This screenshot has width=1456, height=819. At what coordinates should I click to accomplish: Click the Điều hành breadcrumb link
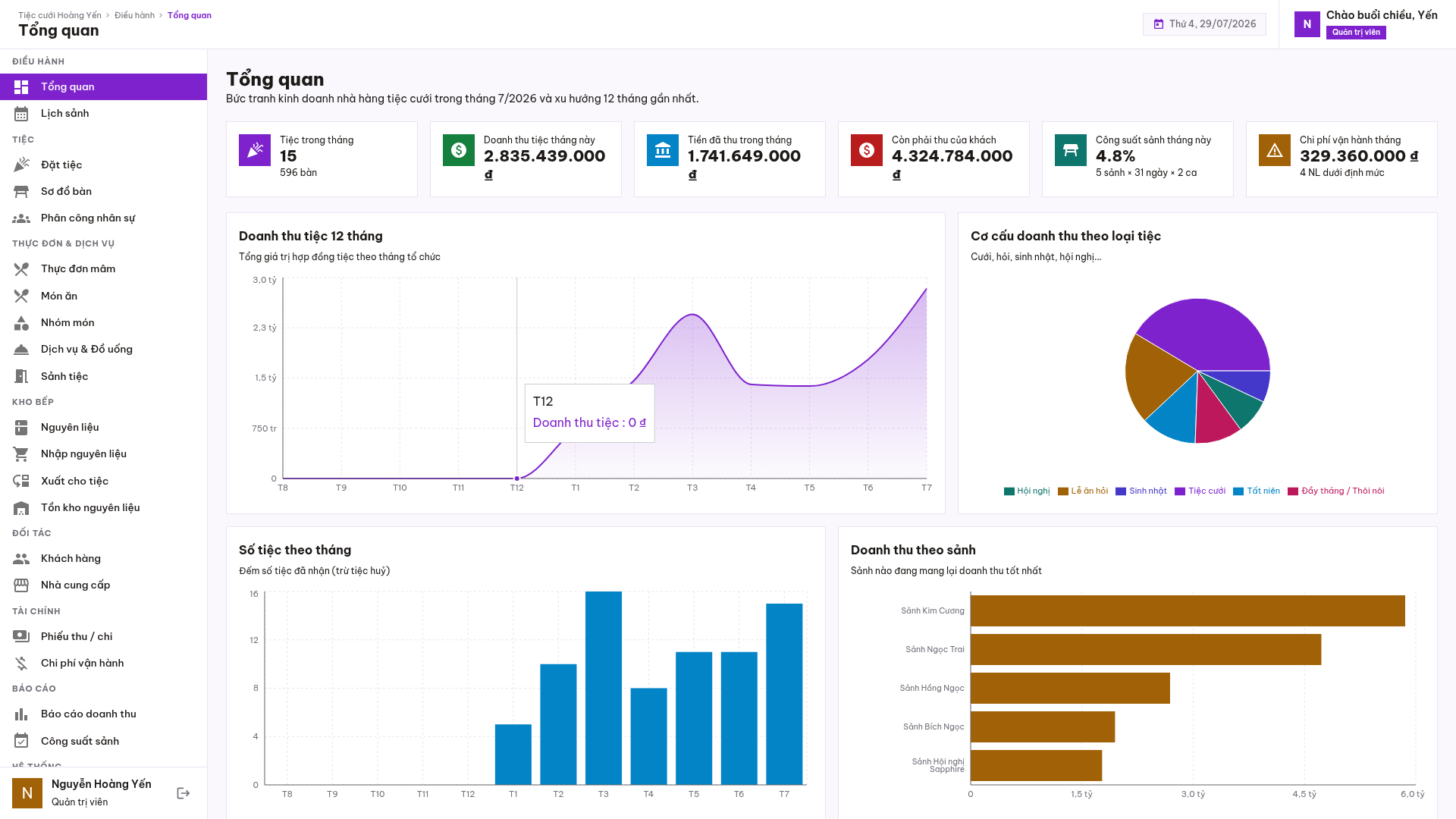pyautogui.click(x=134, y=15)
